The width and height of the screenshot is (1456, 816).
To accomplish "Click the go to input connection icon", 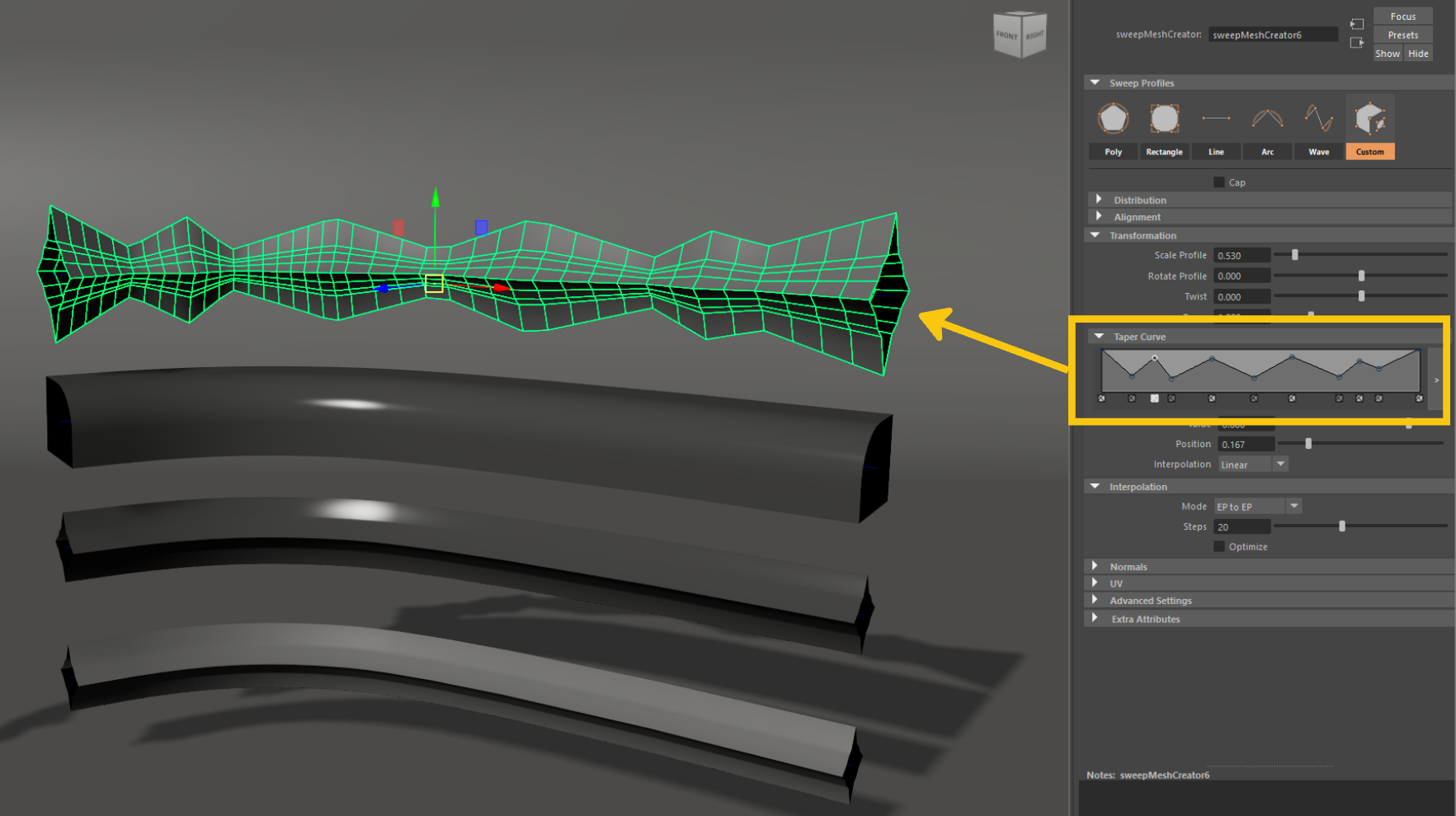I will pyautogui.click(x=1357, y=24).
